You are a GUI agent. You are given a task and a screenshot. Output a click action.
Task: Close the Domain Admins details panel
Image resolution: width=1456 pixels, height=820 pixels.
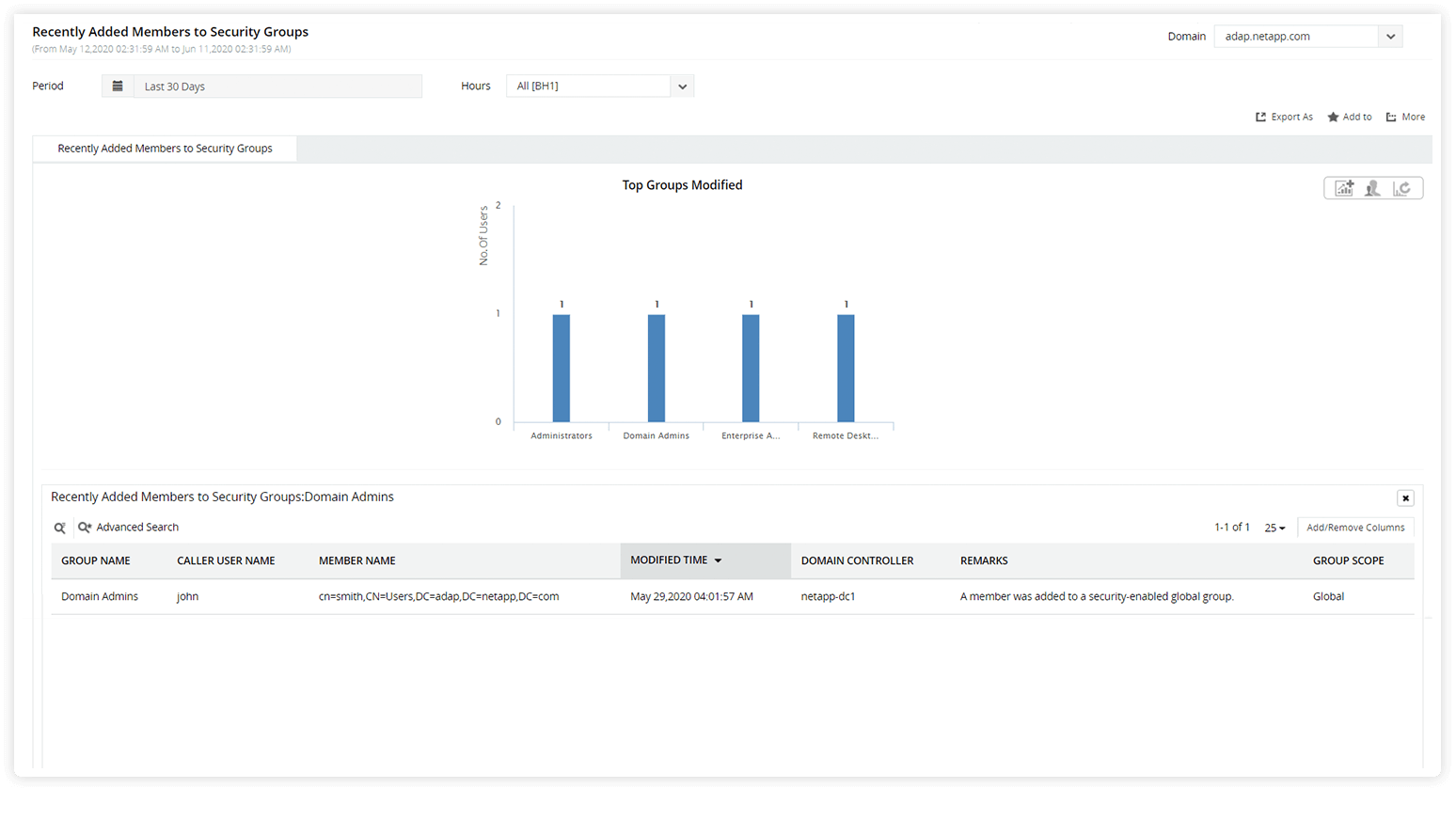click(1405, 497)
